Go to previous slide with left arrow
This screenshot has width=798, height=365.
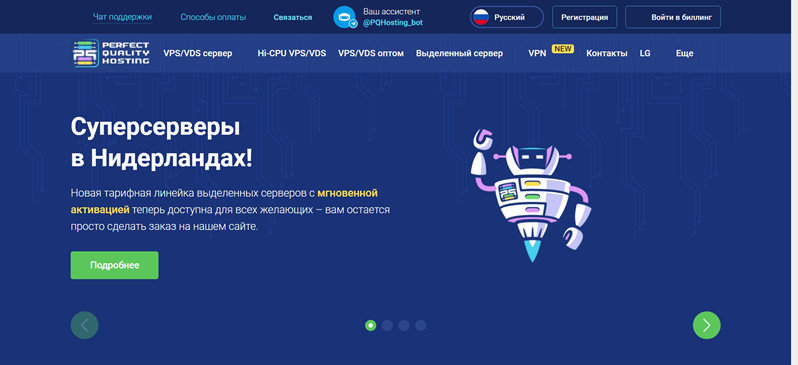tap(84, 325)
